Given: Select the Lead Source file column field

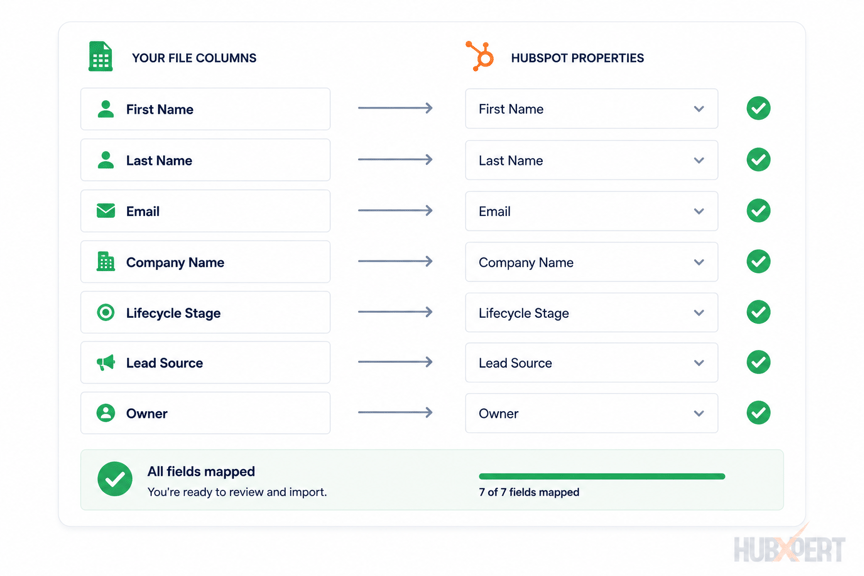Looking at the screenshot, I should coord(206,363).
